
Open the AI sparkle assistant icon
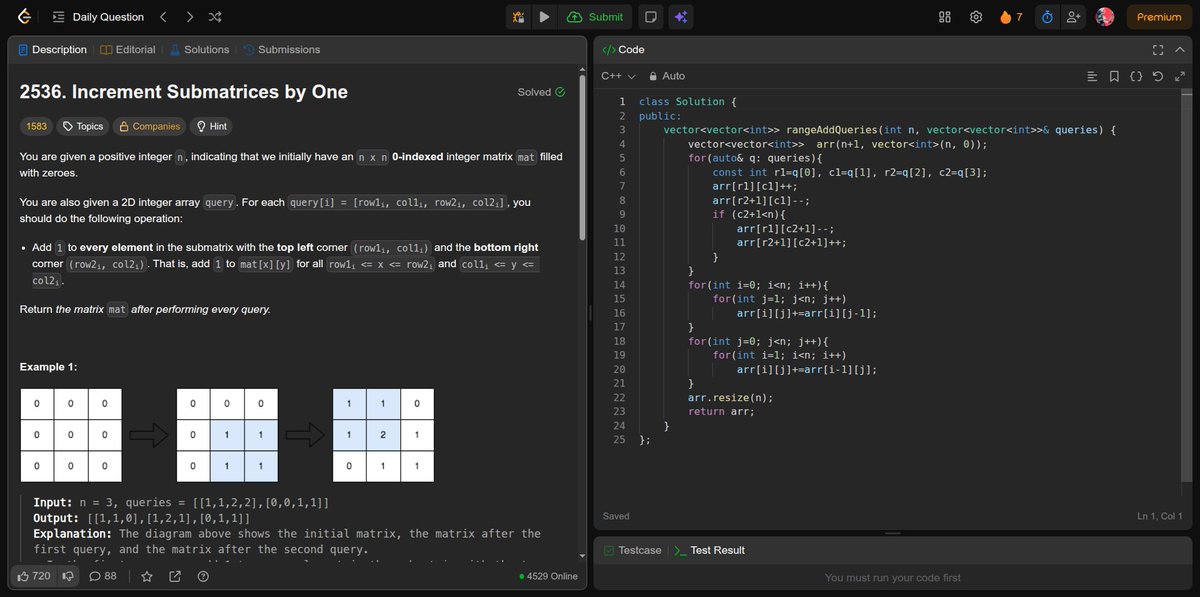[681, 17]
